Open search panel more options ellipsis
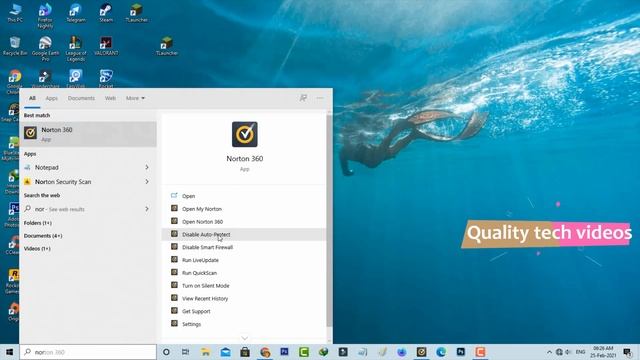Screen dimensions: 640x360 coord(320,98)
